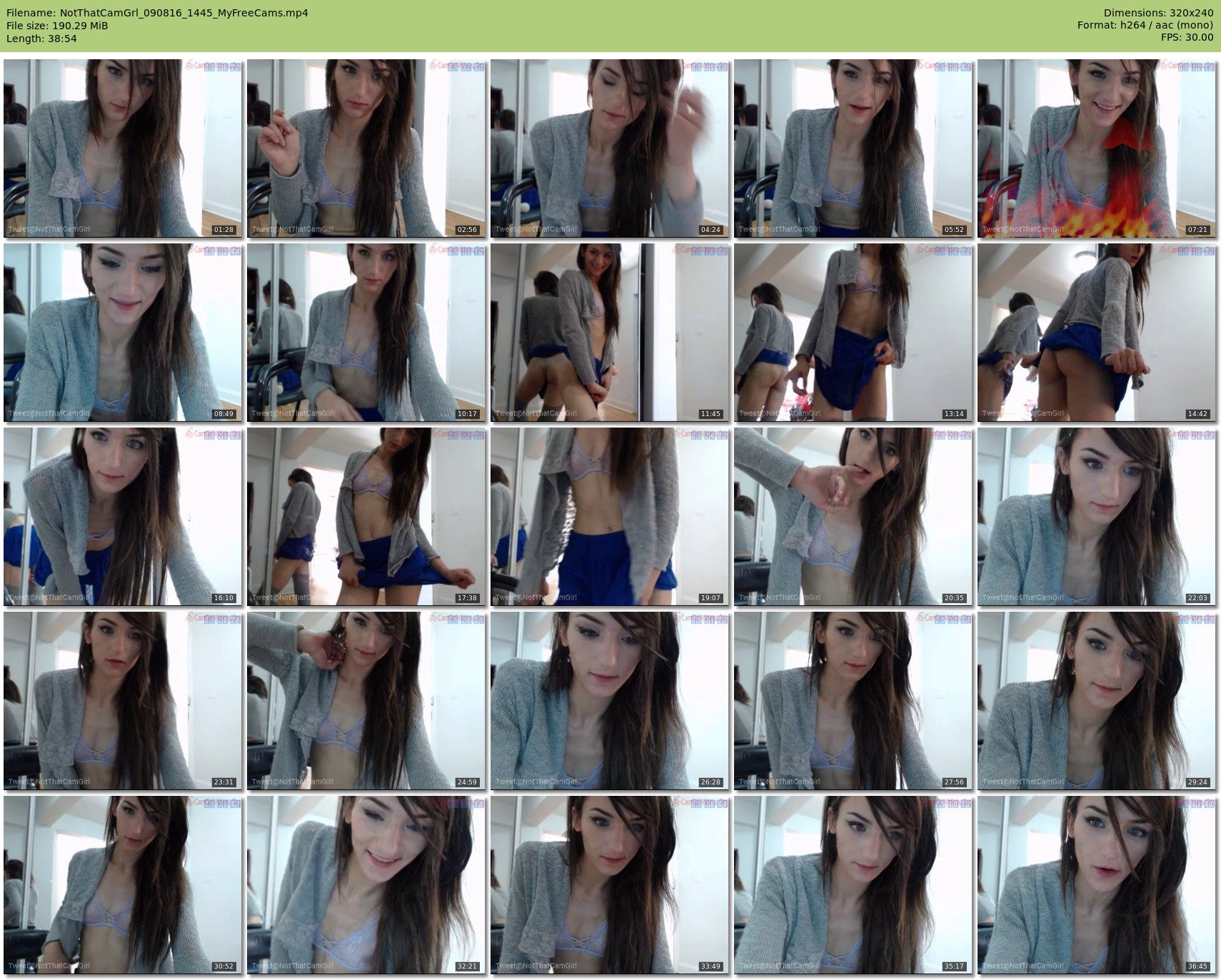Select the 'File size: 190.29 MiB' text
Image resolution: width=1221 pixels, height=980 pixels.
point(57,26)
